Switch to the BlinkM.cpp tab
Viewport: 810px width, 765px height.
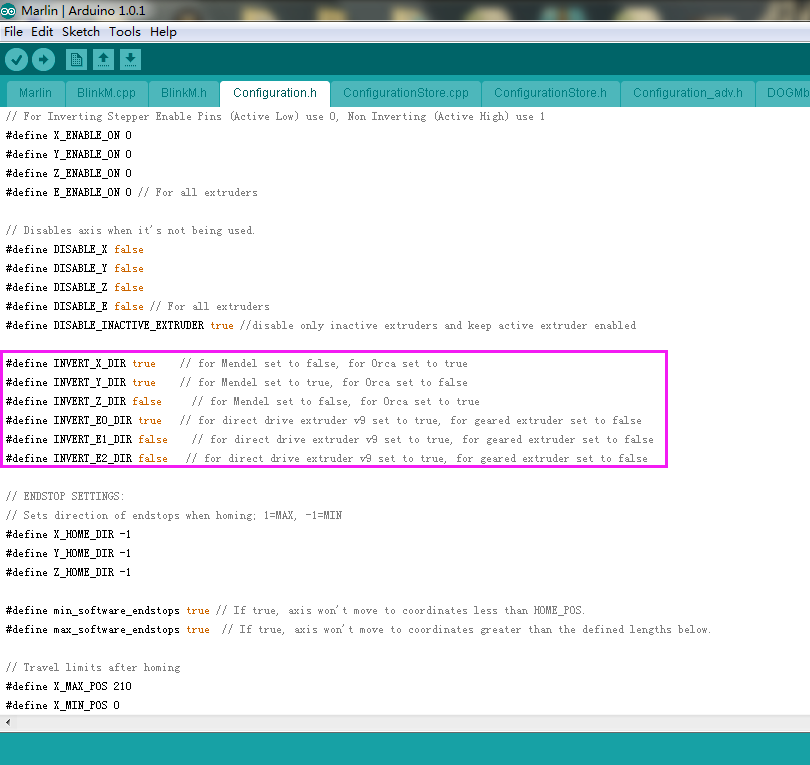point(106,93)
